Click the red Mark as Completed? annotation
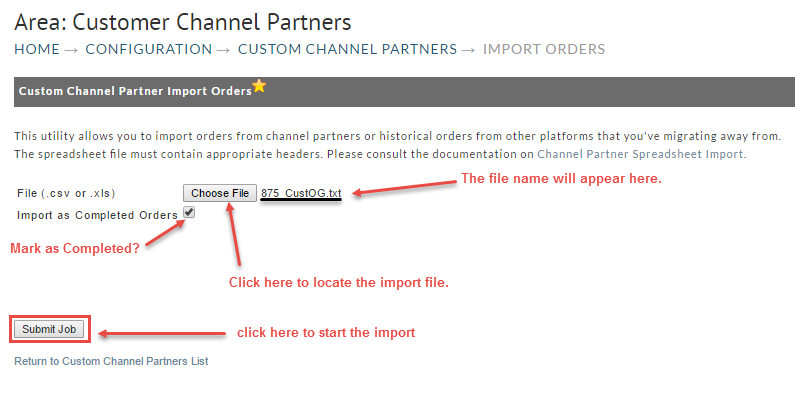The image size is (811, 409). coord(75,248)
